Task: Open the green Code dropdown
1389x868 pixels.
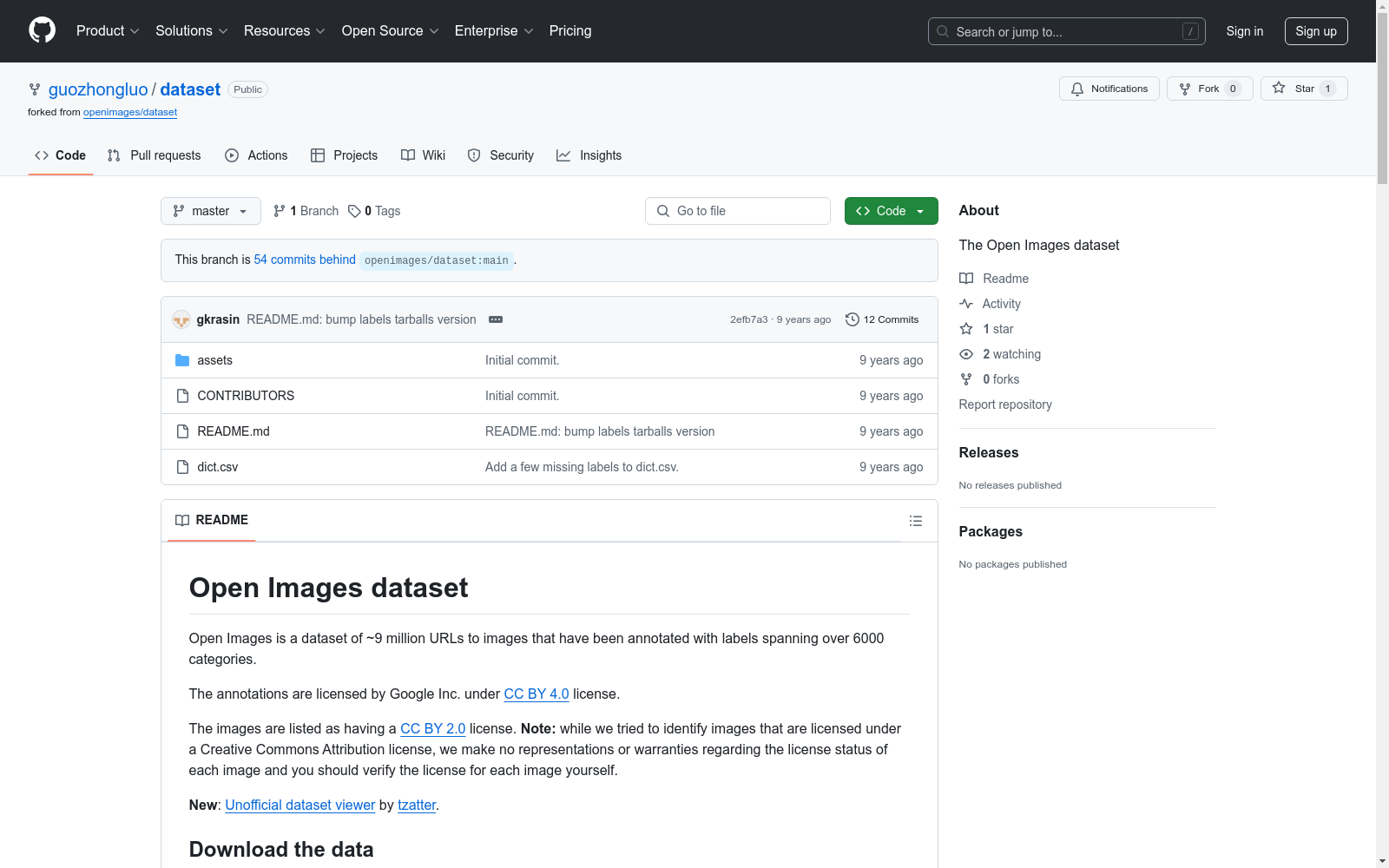Action: pyautogui.click(x=891, y=211)
